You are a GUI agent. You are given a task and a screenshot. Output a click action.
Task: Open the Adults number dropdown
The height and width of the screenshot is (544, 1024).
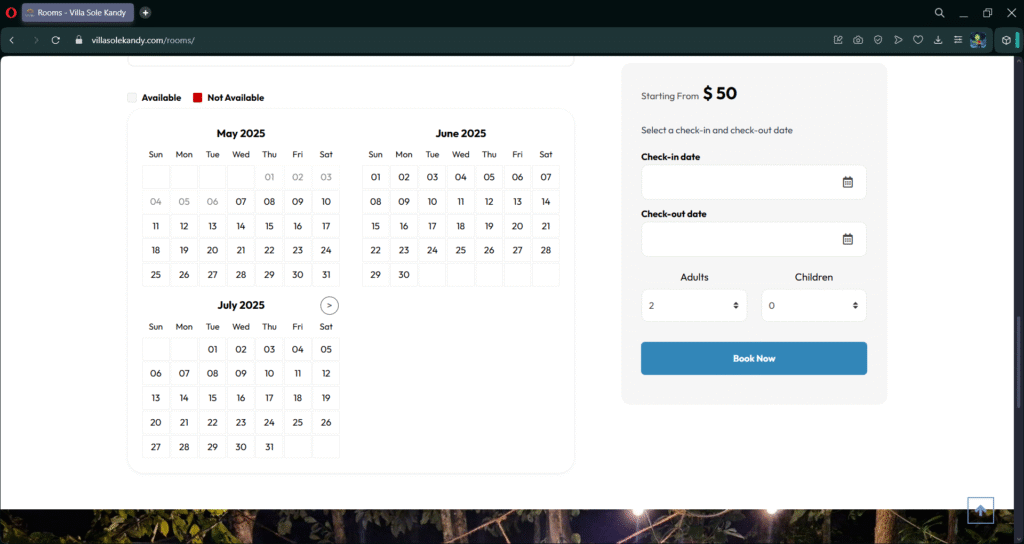click(694, 306)
